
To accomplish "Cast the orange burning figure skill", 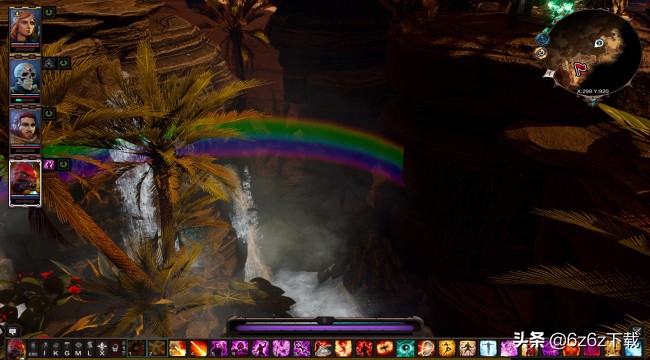I will click(343, 348).
